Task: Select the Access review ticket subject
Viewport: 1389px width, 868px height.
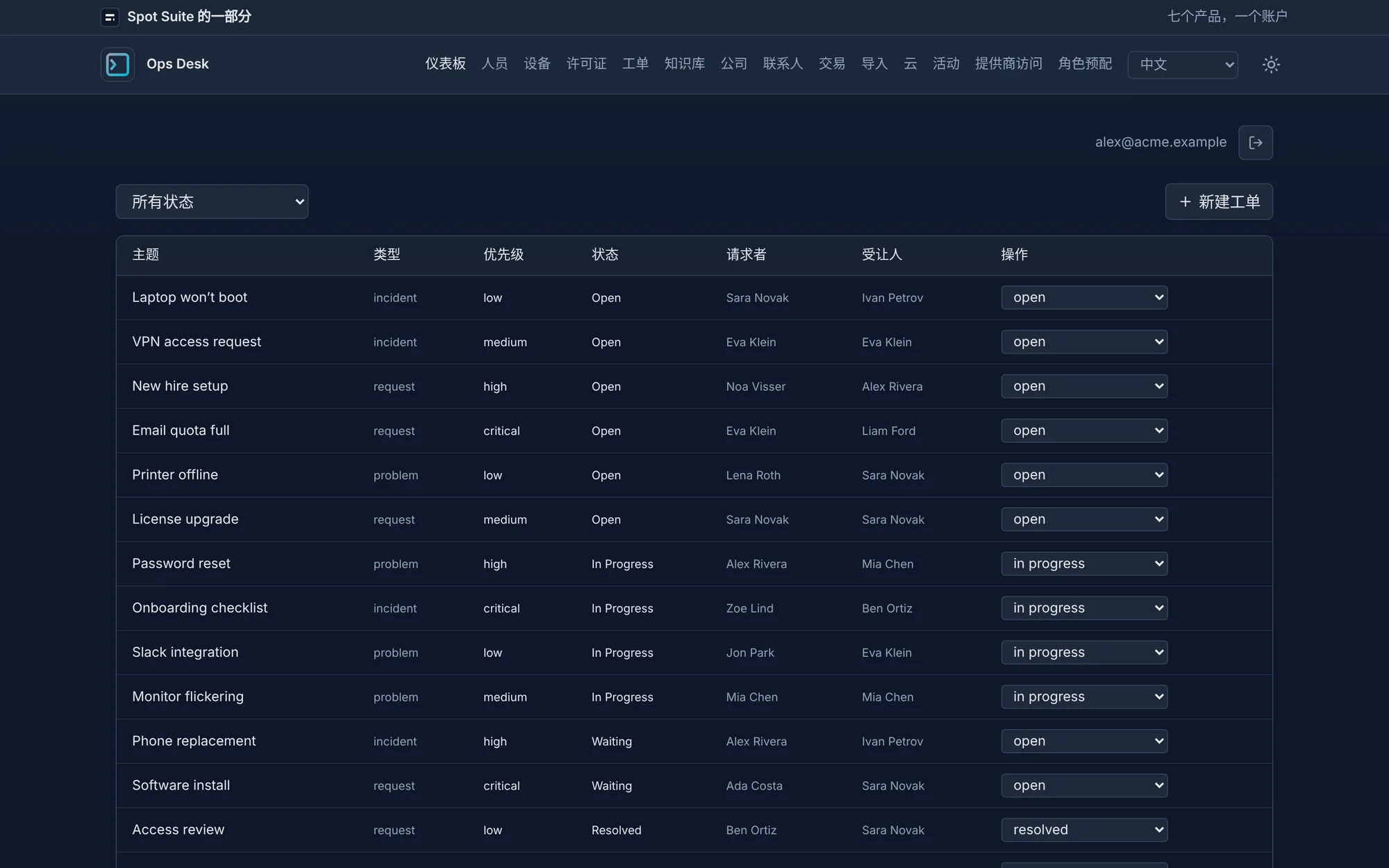Action: 178,830
